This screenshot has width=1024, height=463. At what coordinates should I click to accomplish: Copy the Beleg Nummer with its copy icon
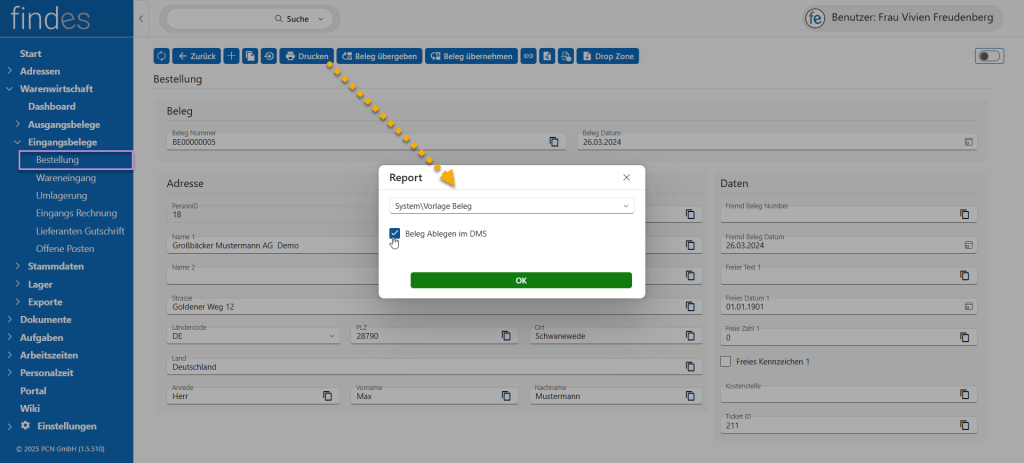[554, 142]
